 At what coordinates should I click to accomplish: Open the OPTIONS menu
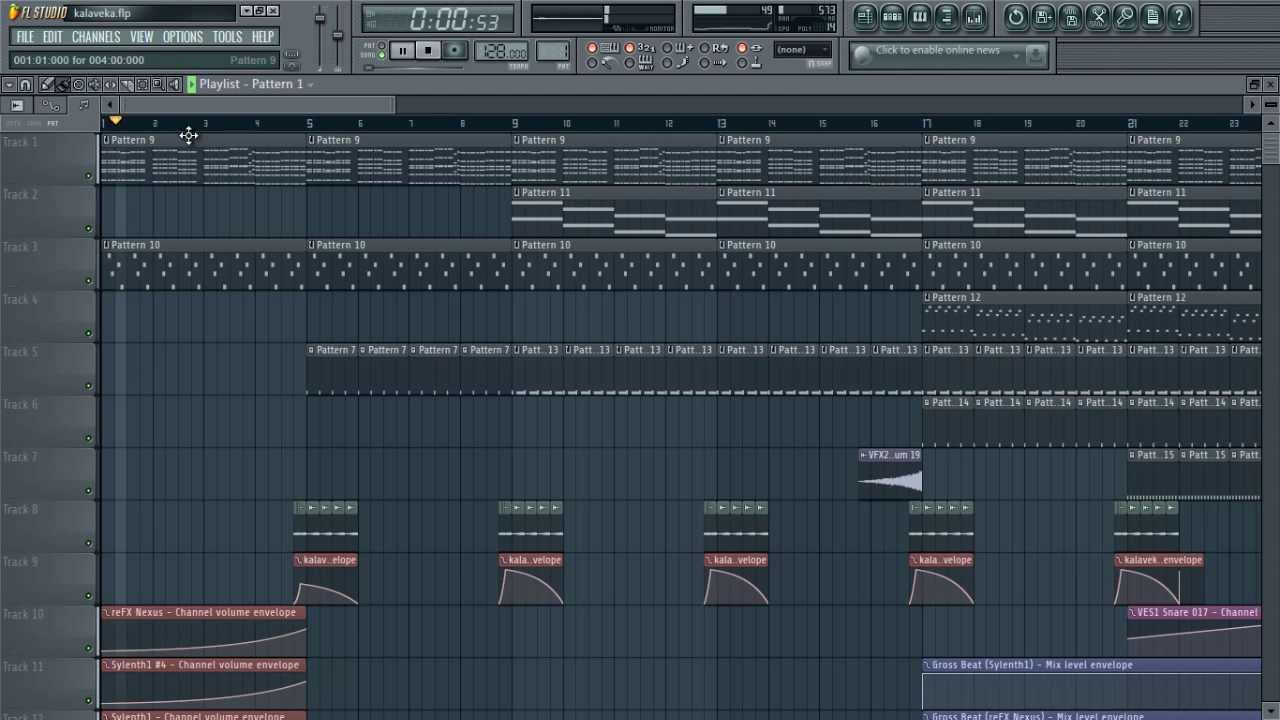(183, 37)
